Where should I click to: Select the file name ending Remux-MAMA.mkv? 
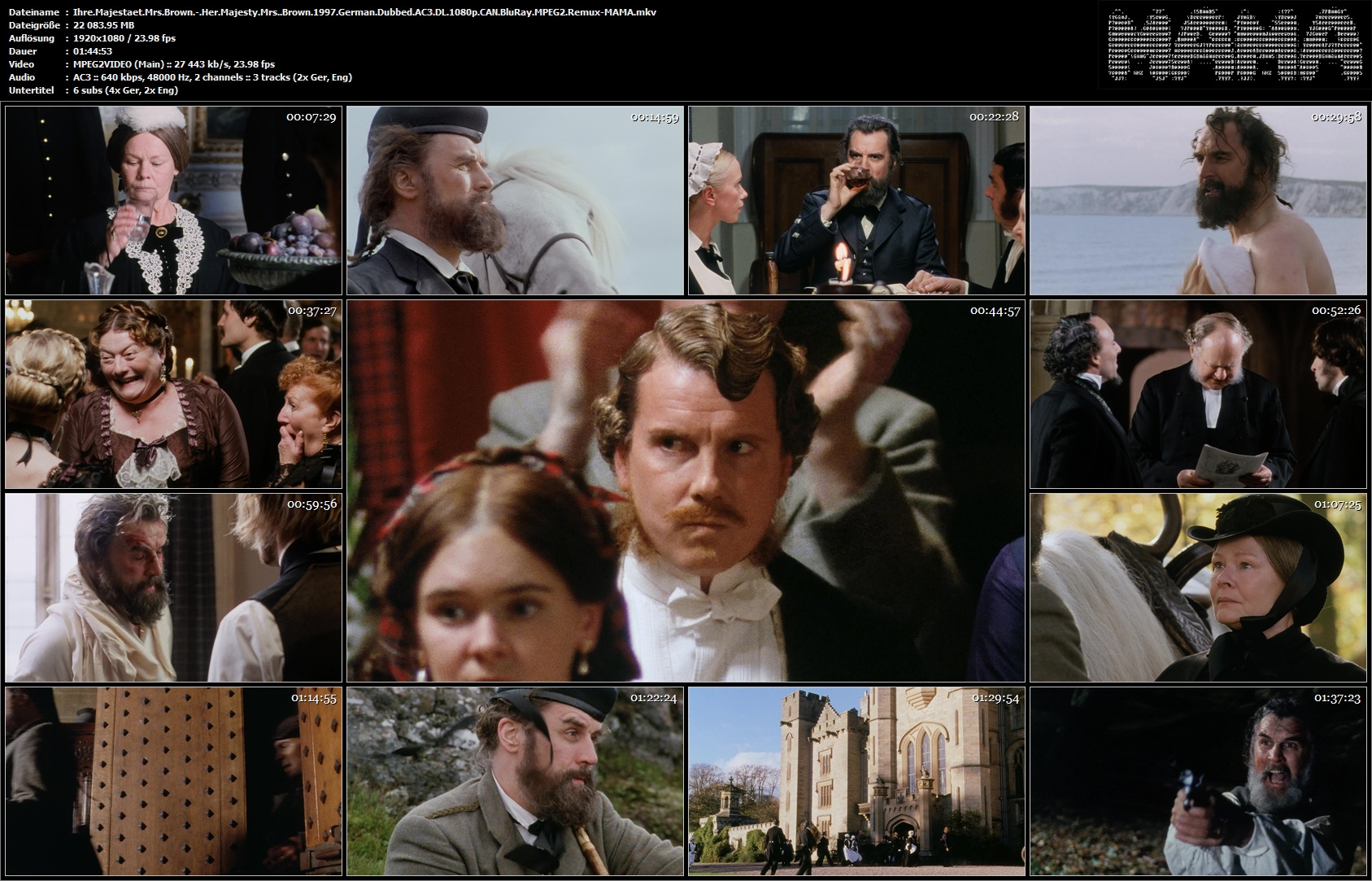[x=364, y=12]
